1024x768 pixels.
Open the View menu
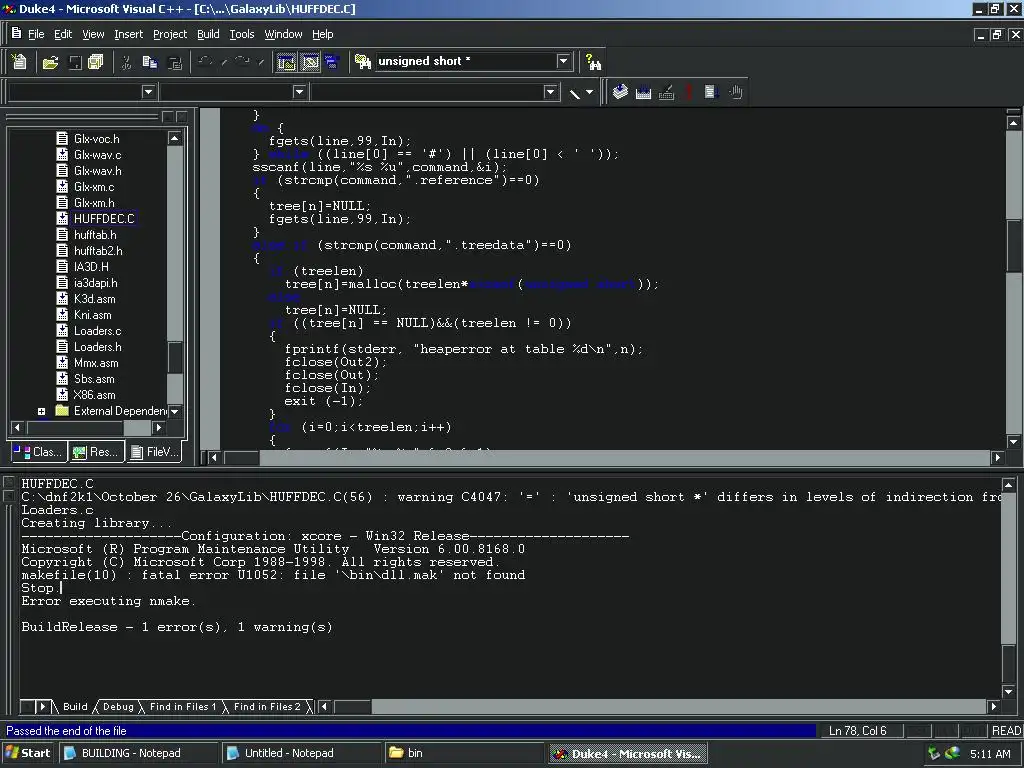pyautogui.click(x=93, y=34)
